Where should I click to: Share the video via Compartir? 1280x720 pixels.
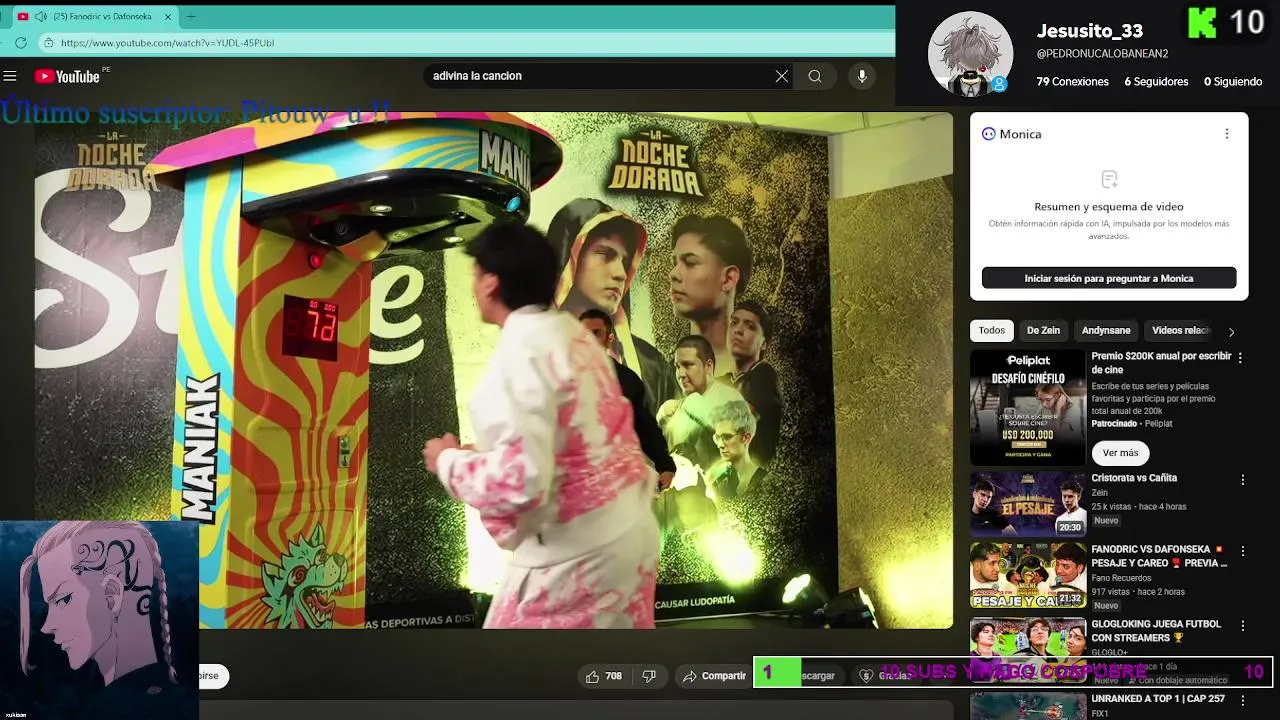(x=715, y=676)
